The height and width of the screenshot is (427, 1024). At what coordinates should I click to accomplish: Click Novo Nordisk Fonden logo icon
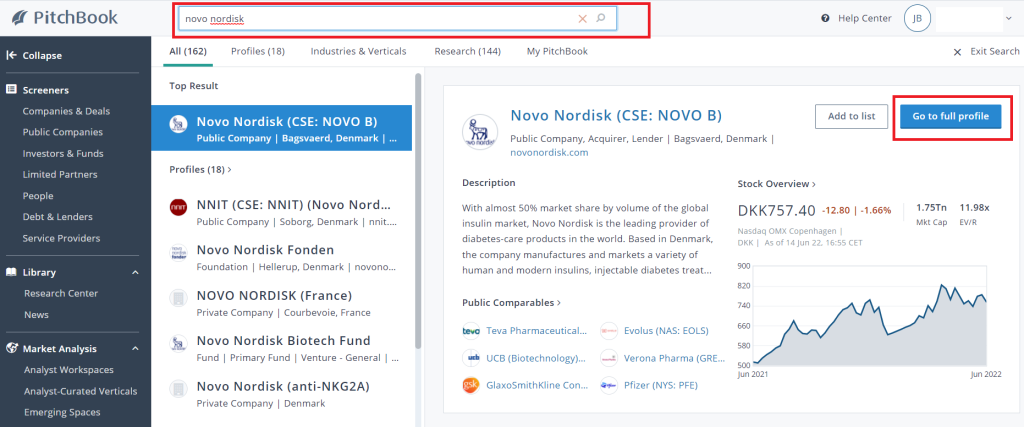click(x=178, y=252)
